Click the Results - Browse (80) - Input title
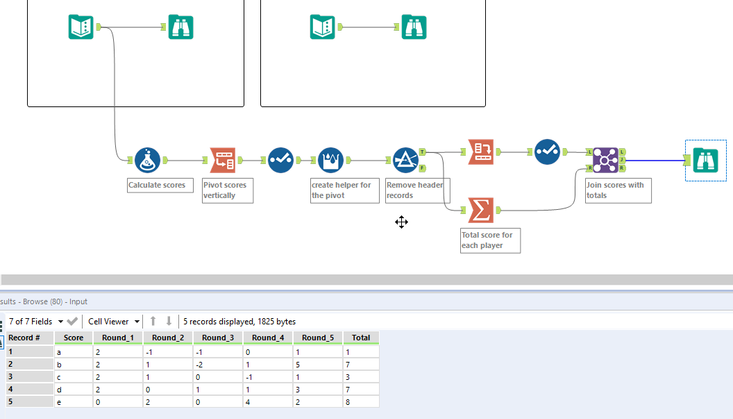733x419 pixels. tap(43, 302)
